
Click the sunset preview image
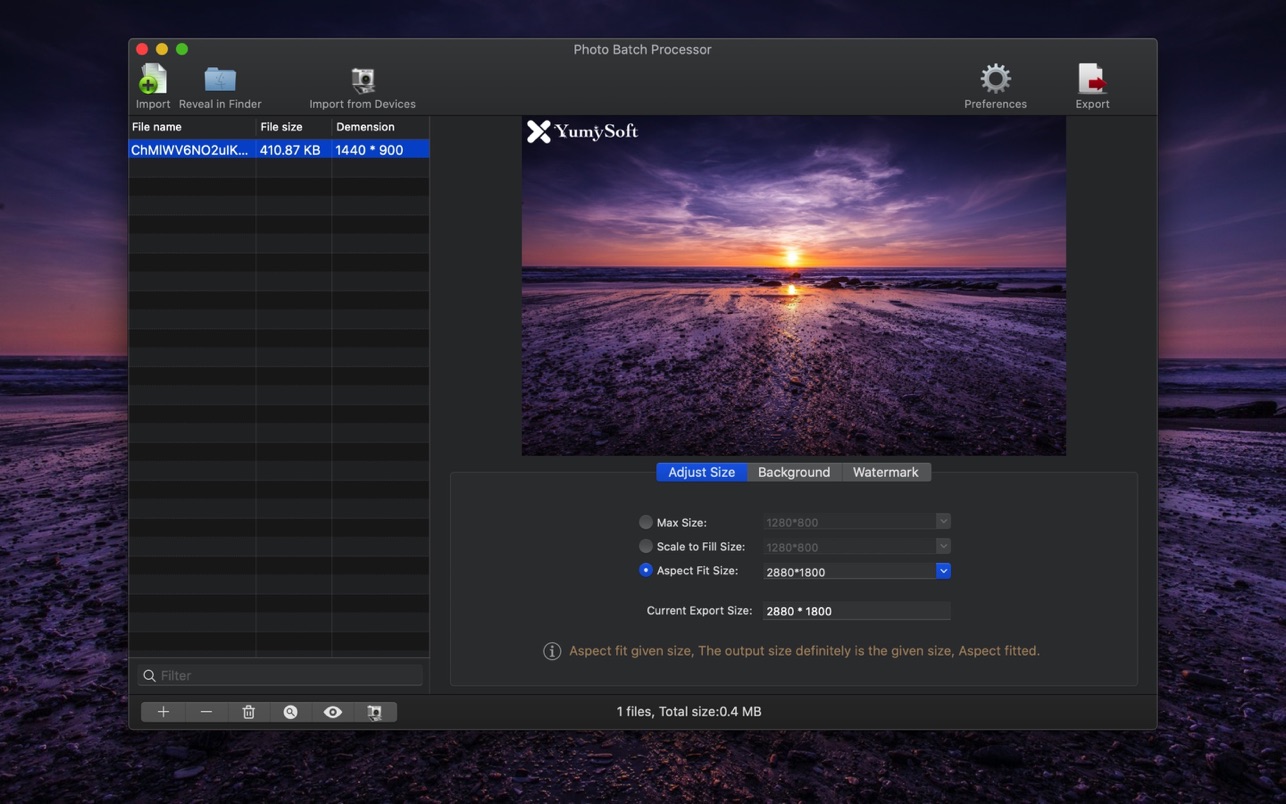[794, 286]
